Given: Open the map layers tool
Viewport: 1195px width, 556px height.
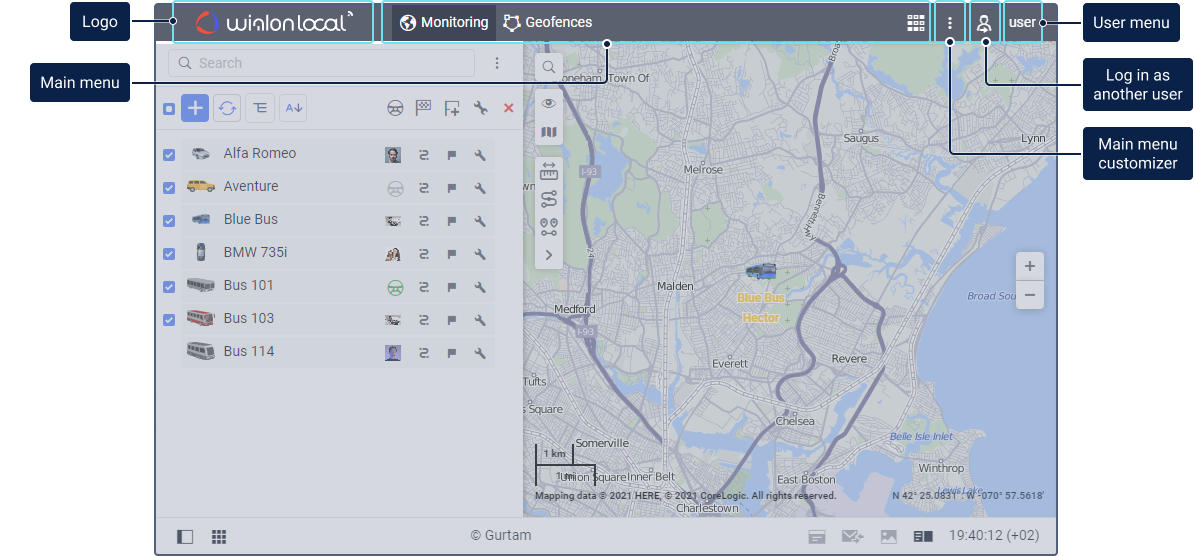Looking at the screenshot, I should coord(549,132).
